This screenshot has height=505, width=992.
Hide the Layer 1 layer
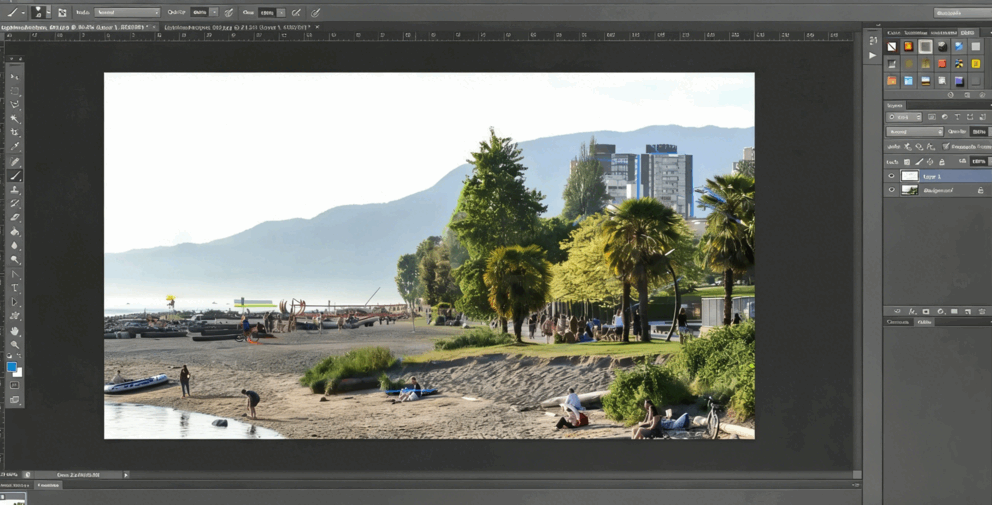click(x=892, y=176)
